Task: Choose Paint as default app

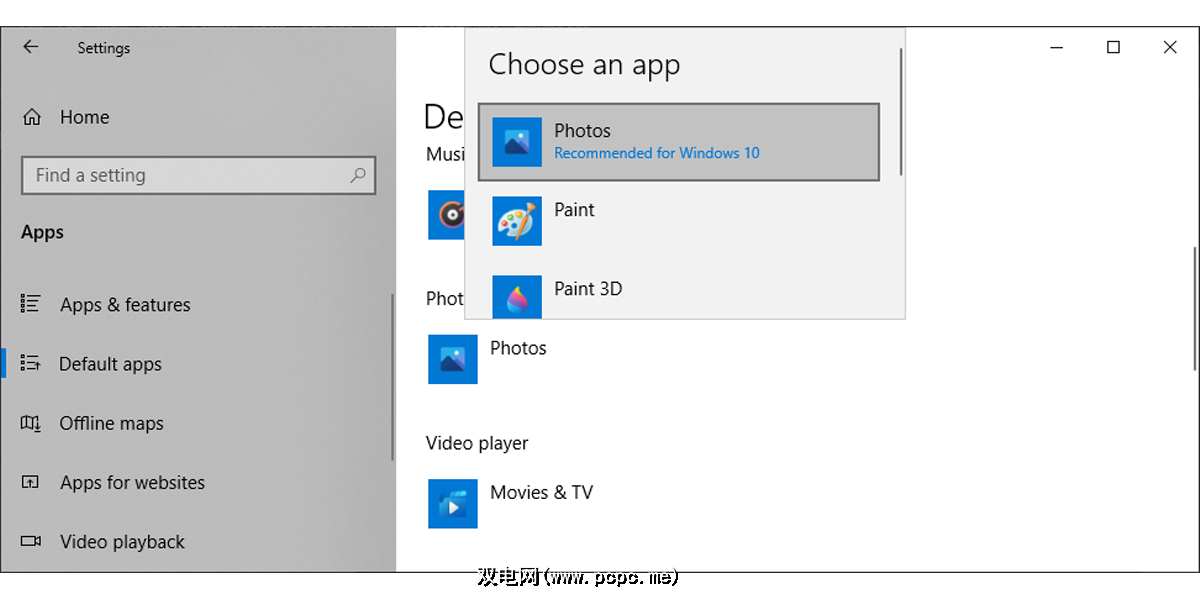Action: click(x=575, y=210)
